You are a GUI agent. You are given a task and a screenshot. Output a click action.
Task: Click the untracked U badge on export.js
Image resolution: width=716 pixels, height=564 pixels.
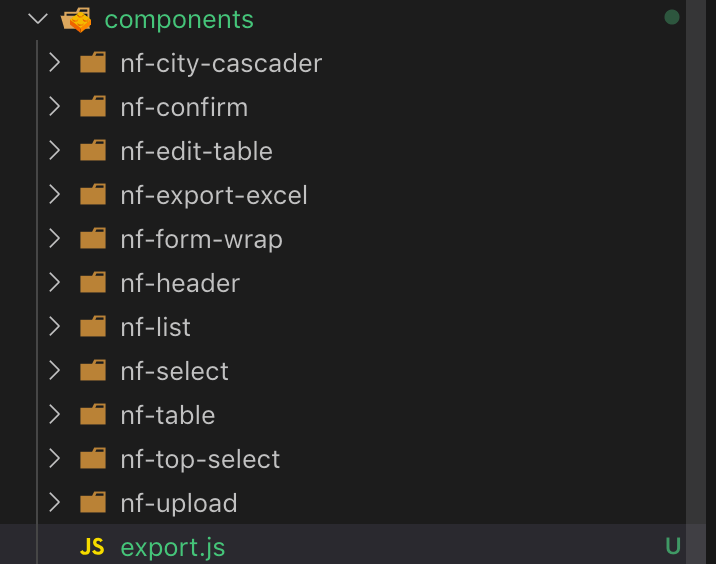tap(673, 546)
